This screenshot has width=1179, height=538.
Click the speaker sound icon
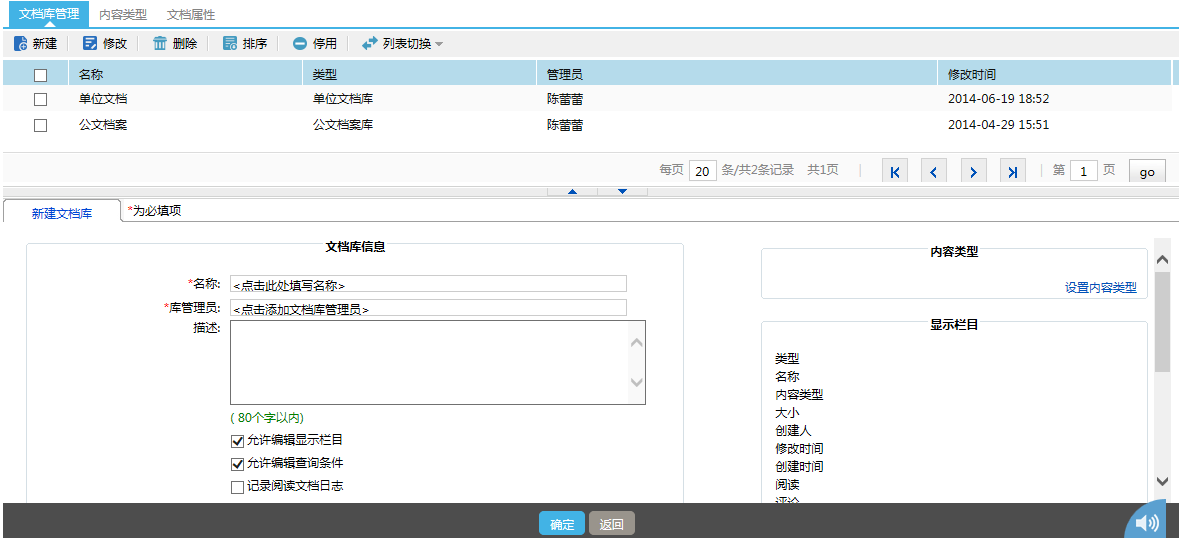click(1148, 522)
